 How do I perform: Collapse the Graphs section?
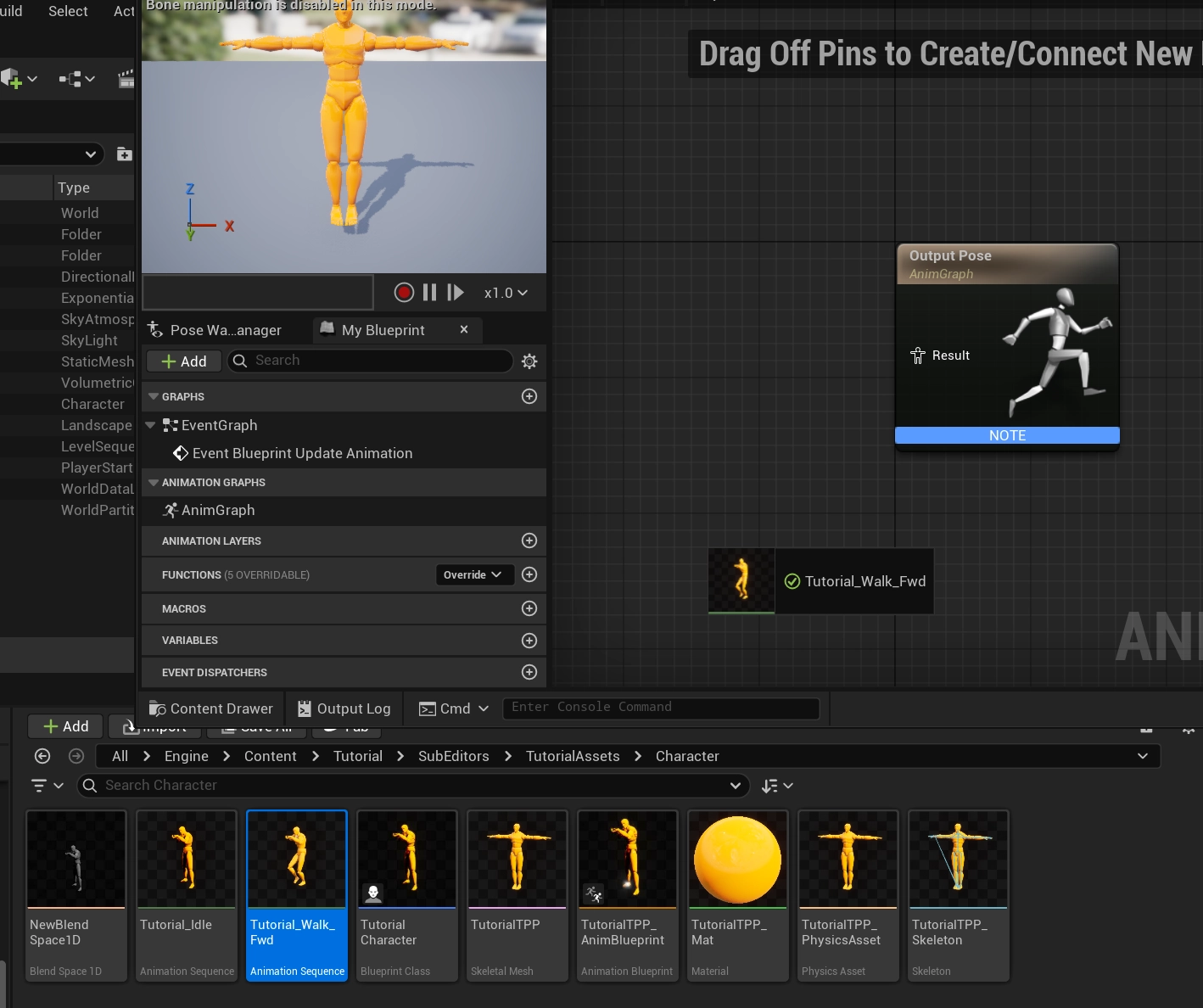[154, 396]
